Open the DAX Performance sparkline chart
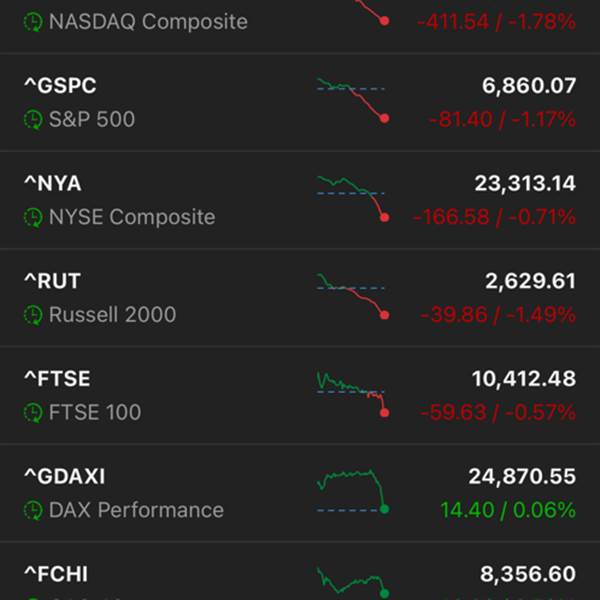 click(352, 490)
